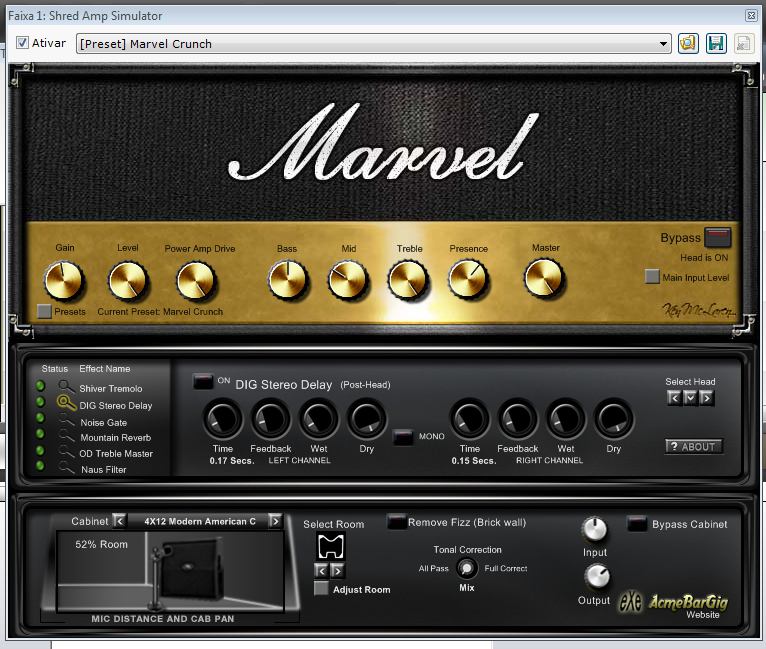Click the Power Amp Drive knob
The image size is (766, 649).
(x=195, y=280)
